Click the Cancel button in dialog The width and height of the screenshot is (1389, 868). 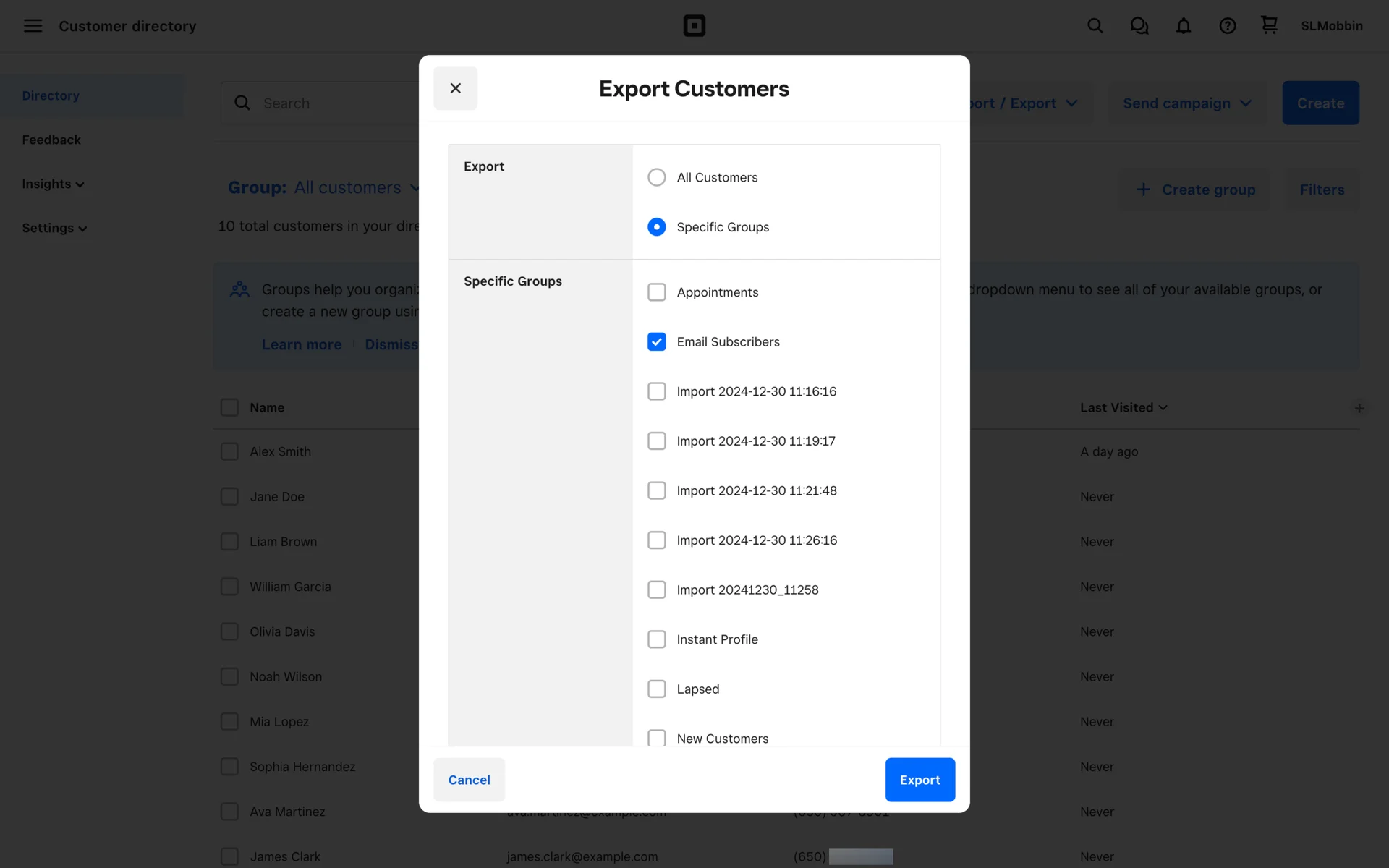coord(469,780)
